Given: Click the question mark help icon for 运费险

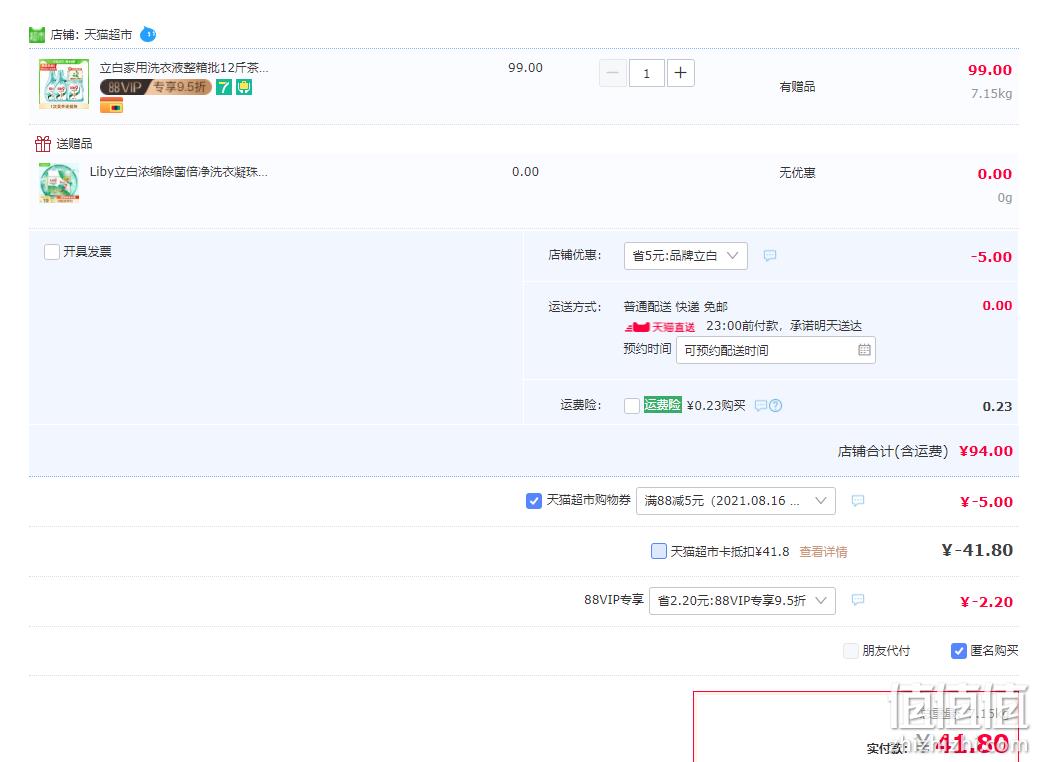Looking at the screenshot, I should click(x=776, y=405).
